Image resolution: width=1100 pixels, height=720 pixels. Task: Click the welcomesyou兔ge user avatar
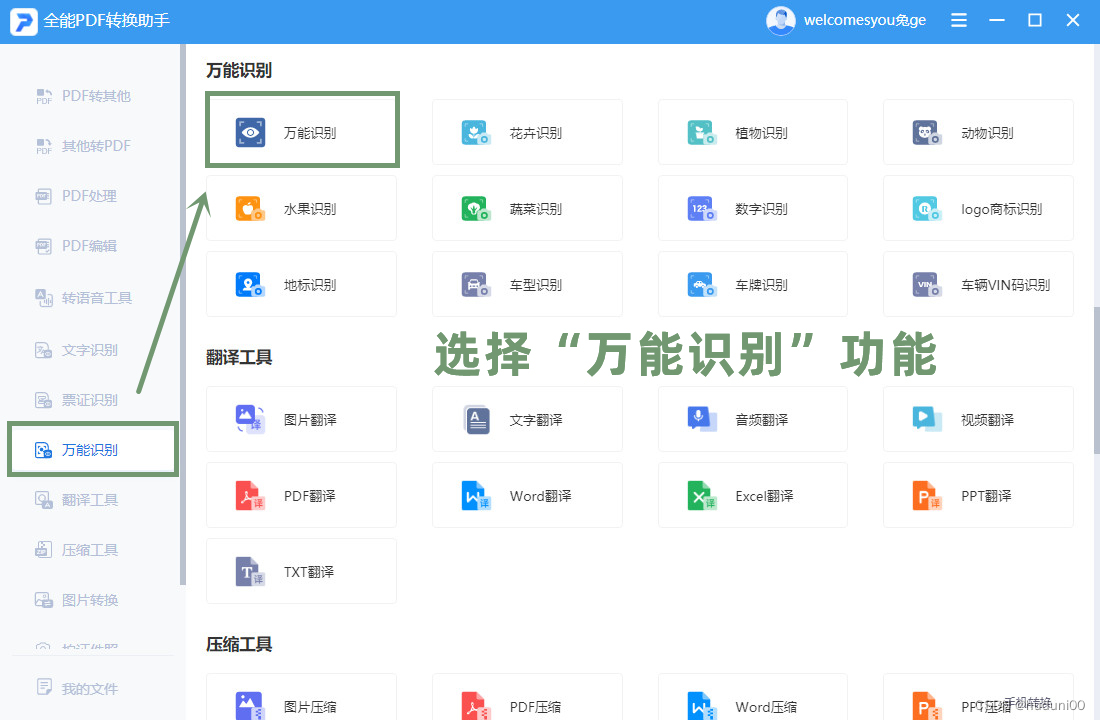(781, 19)
